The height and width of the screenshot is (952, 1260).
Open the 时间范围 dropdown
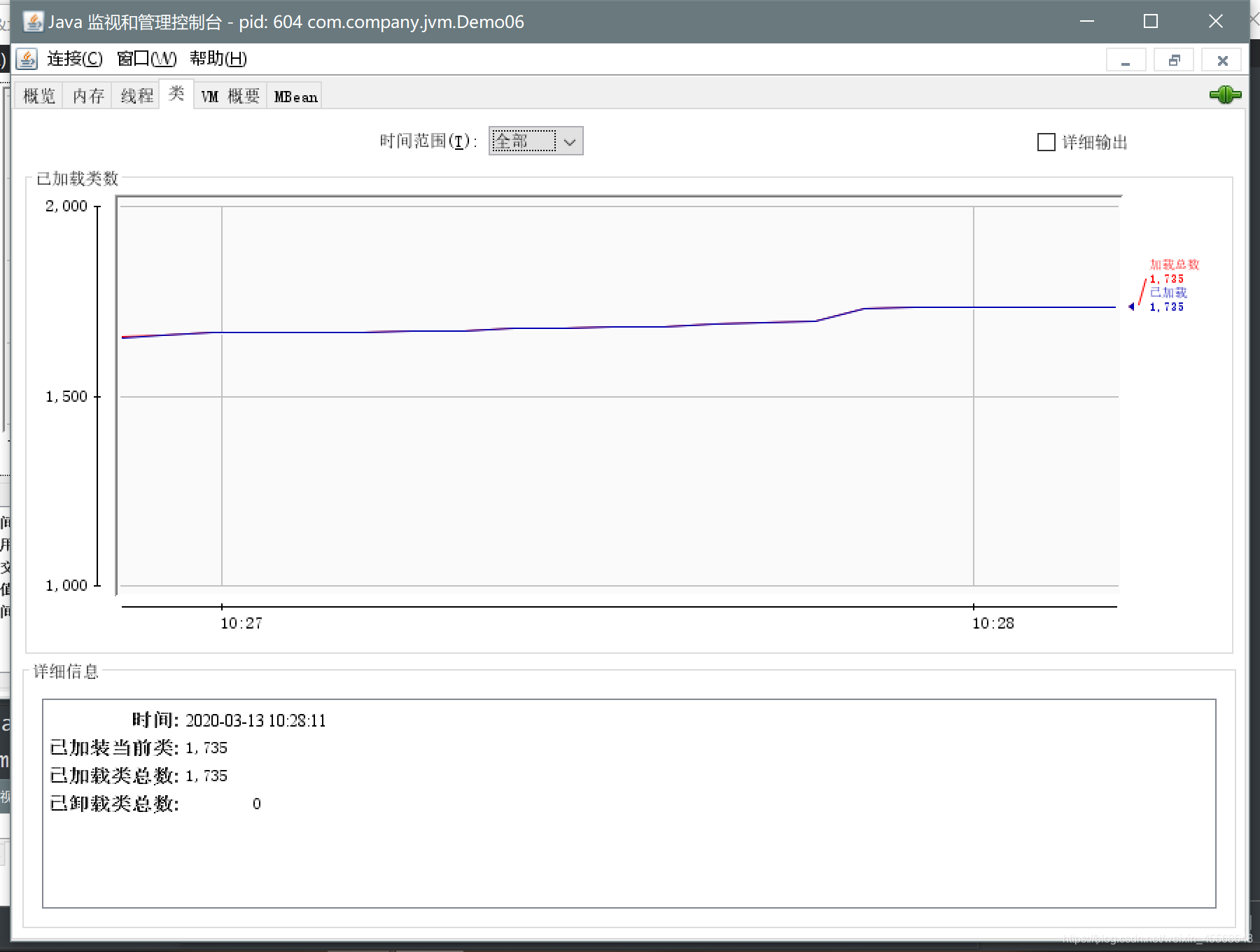(535, 141)
